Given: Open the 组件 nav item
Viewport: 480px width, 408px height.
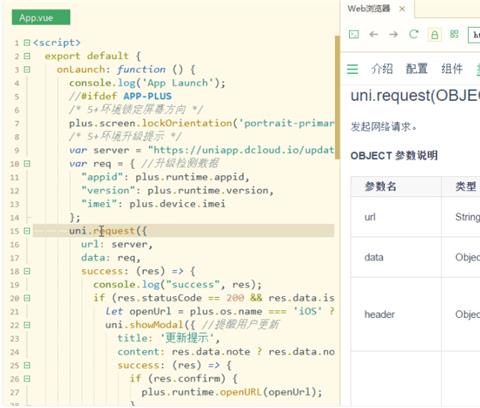Looking at the screenshot, I should click(452, 69).
